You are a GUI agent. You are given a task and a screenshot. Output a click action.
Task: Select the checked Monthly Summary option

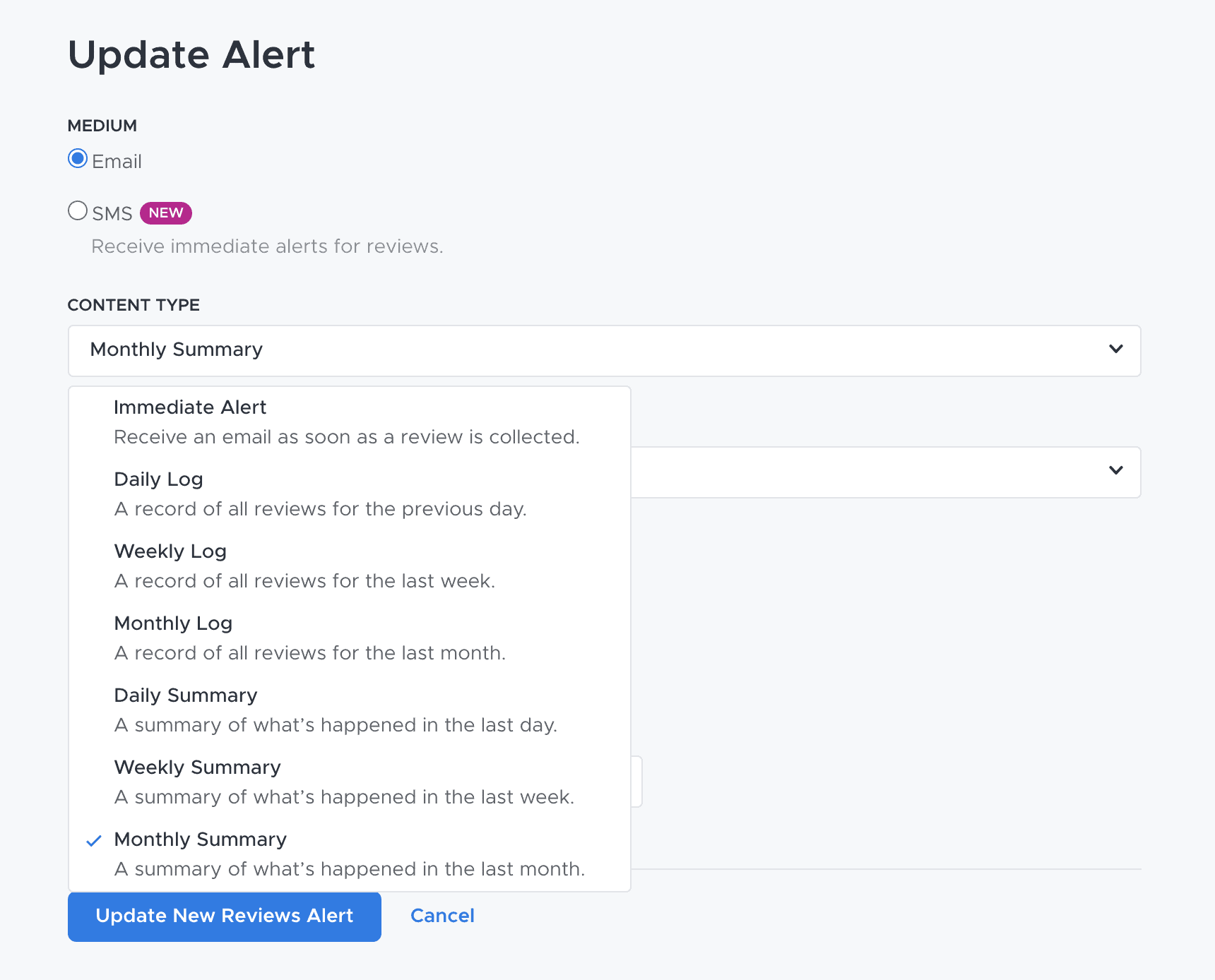click(200, 839)
